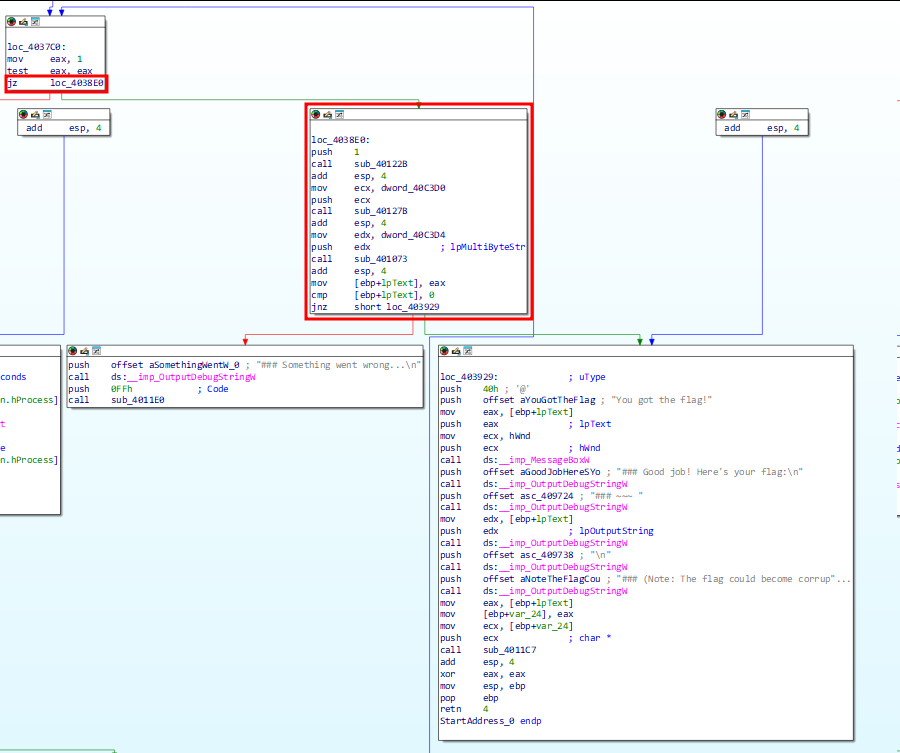Click the group-node icon of loc_403929 block
Viewport: 900px width, 753px height.
click(x=468, y=351)
